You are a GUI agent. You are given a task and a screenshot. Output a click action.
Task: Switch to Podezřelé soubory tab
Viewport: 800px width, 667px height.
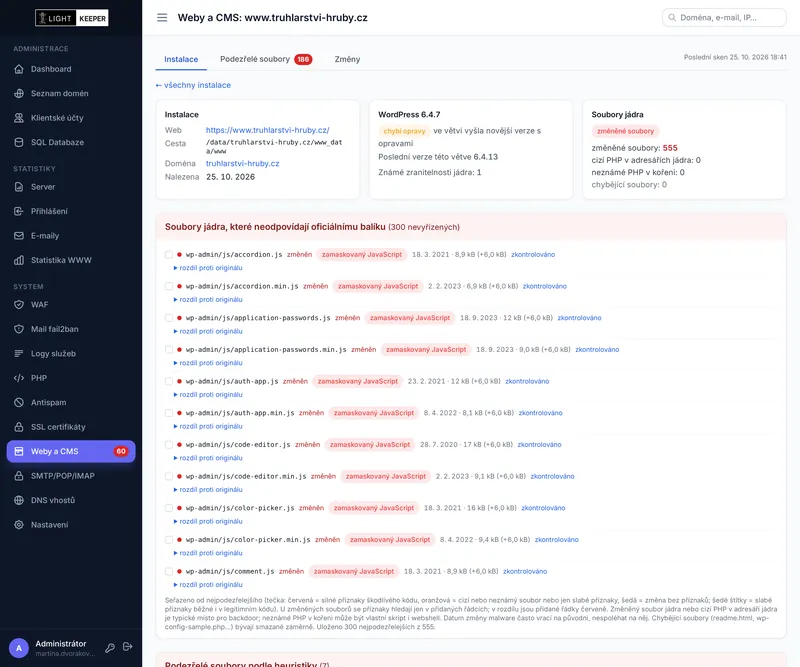[266, 59]
